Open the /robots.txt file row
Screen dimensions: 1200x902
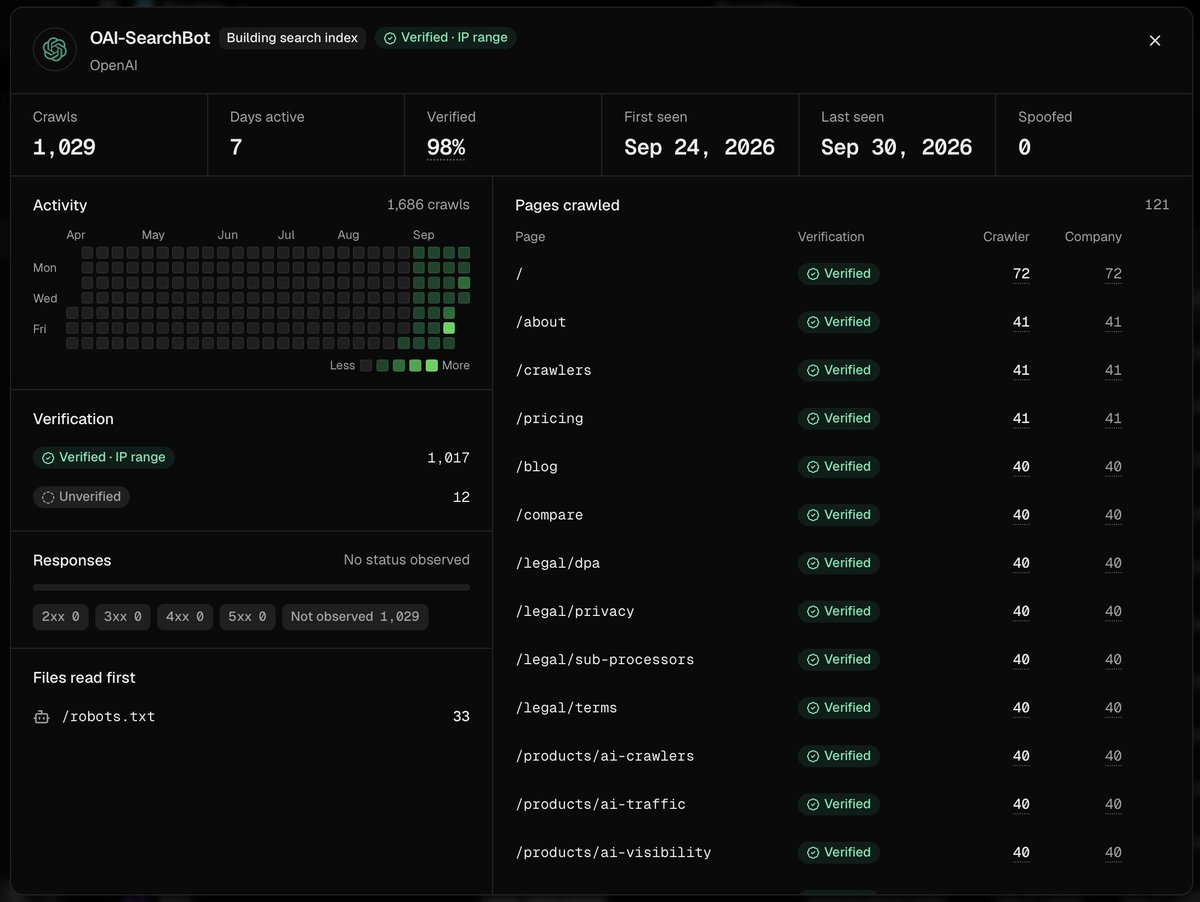(251, 717)
